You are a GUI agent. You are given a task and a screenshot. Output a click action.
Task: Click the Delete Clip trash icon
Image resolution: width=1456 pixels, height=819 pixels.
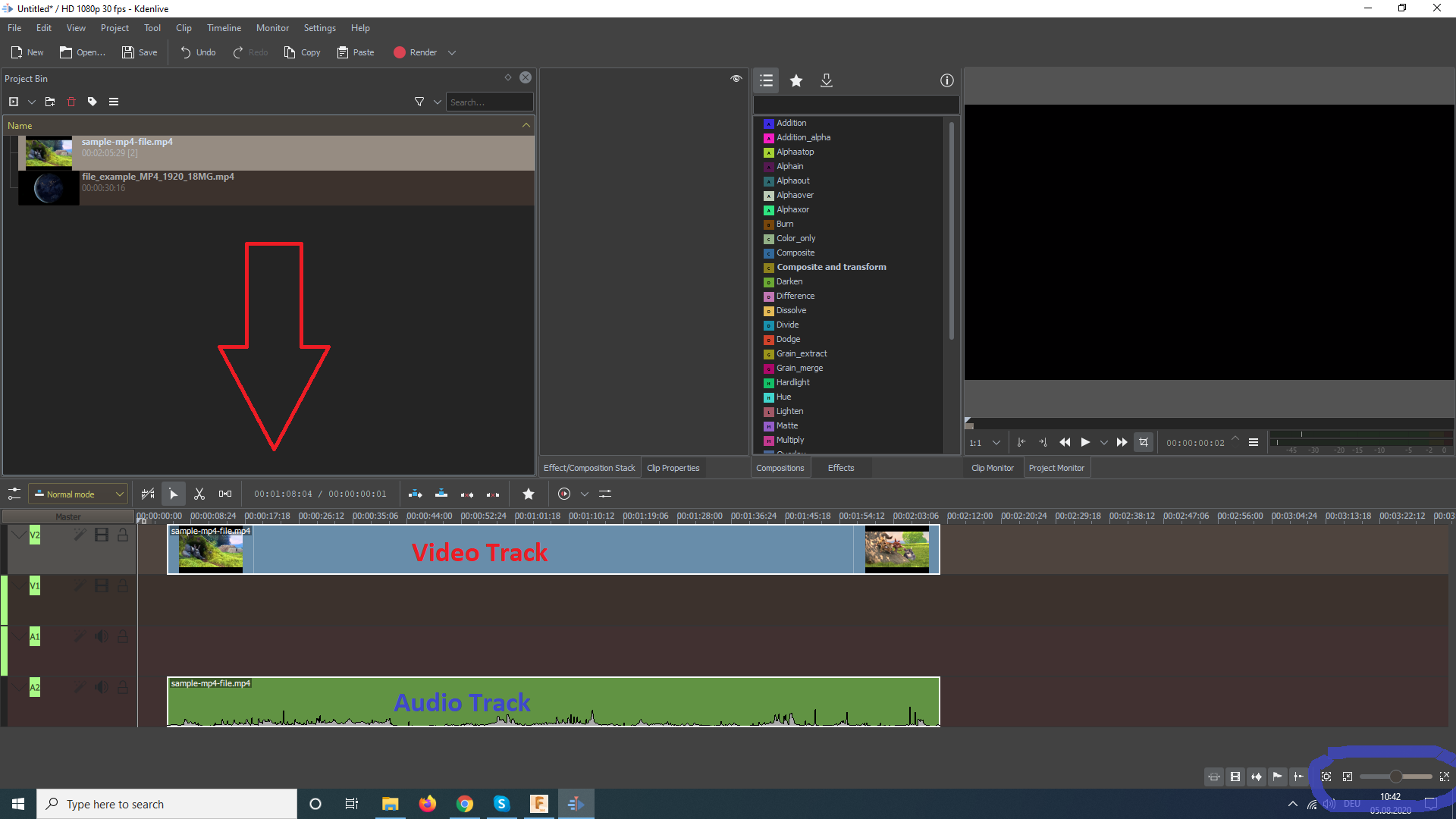pos(71,102)
